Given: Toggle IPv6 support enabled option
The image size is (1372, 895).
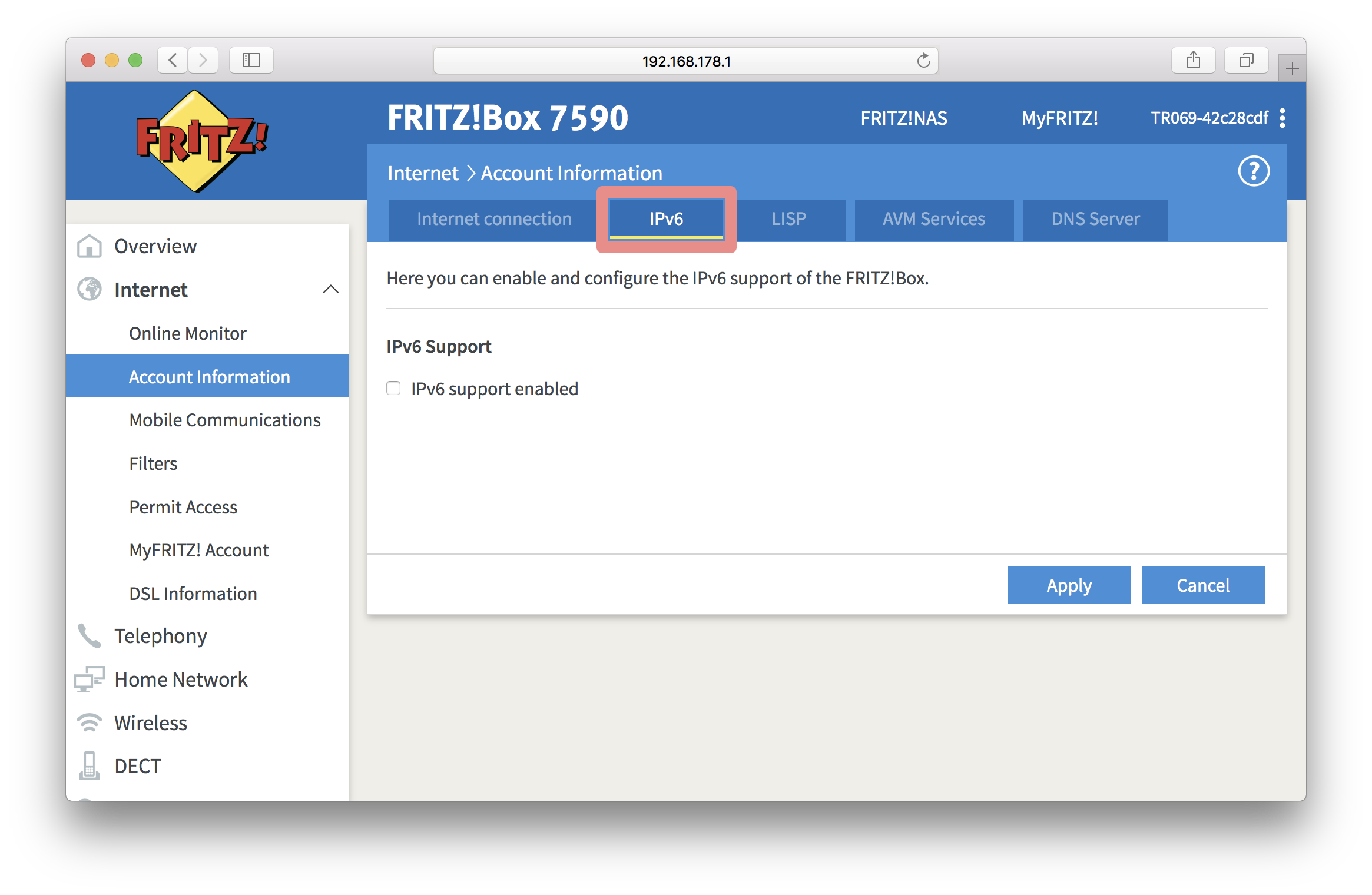Looking at the screenshot, I should point(394,389).
